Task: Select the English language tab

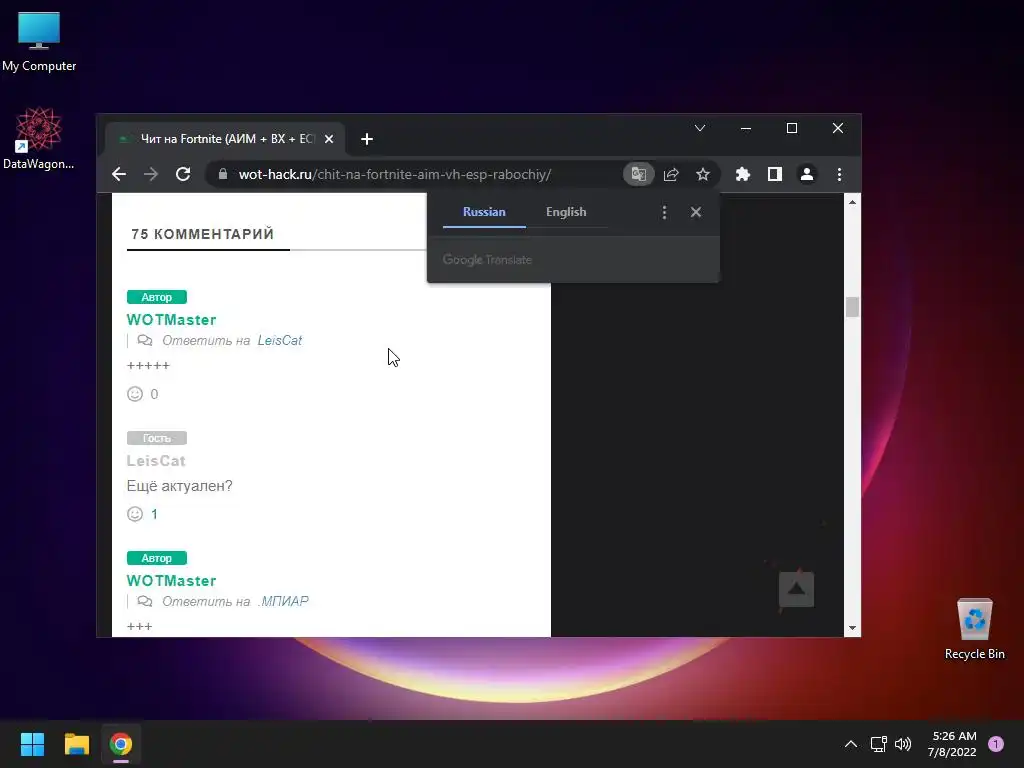Action: tap(566, 212)
